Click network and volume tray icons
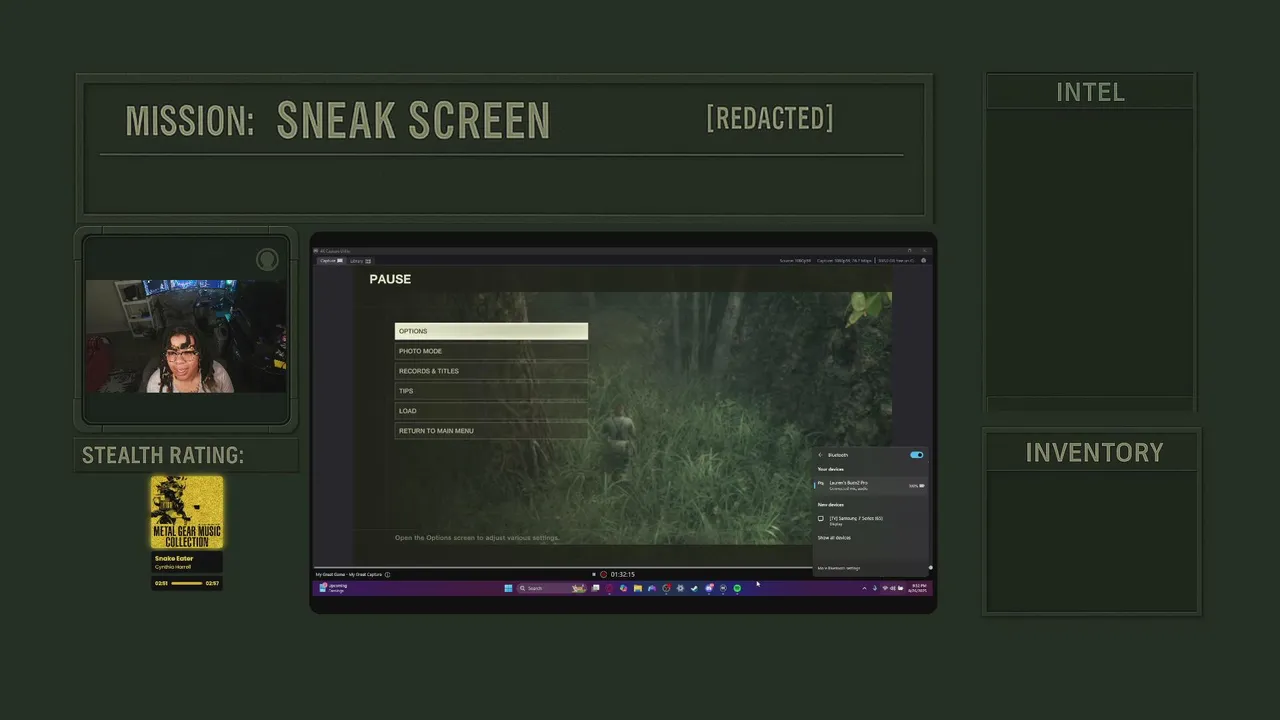Viewport: 1280px width, 720px height. (891, 588)
